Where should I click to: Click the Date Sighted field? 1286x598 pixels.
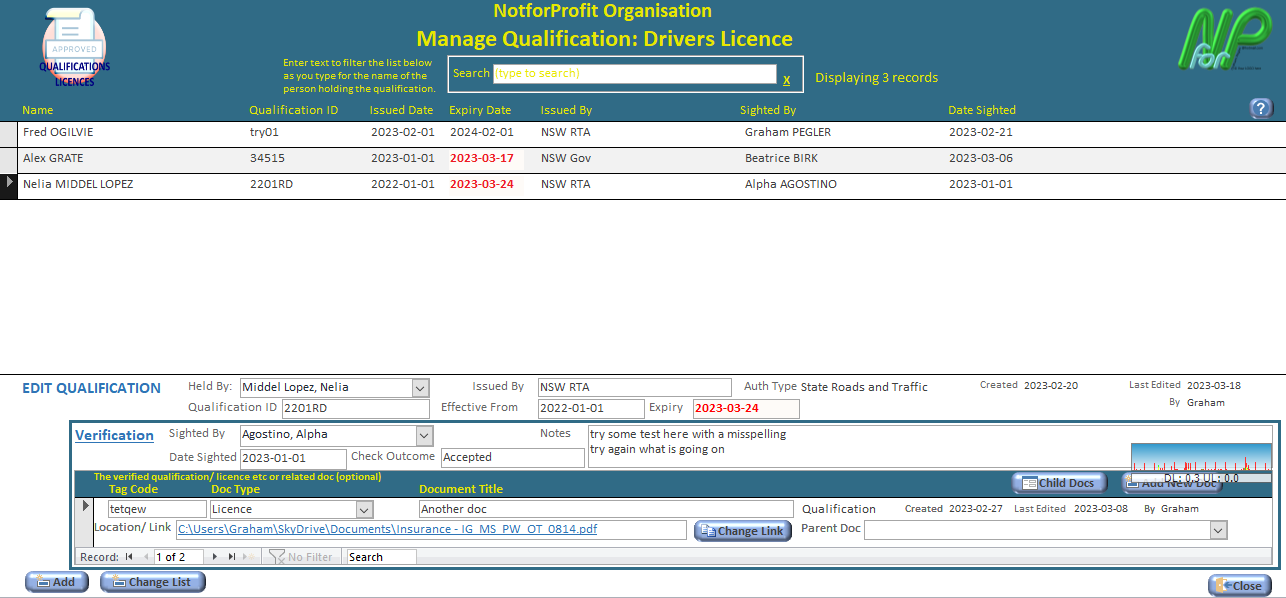(293, 457)
